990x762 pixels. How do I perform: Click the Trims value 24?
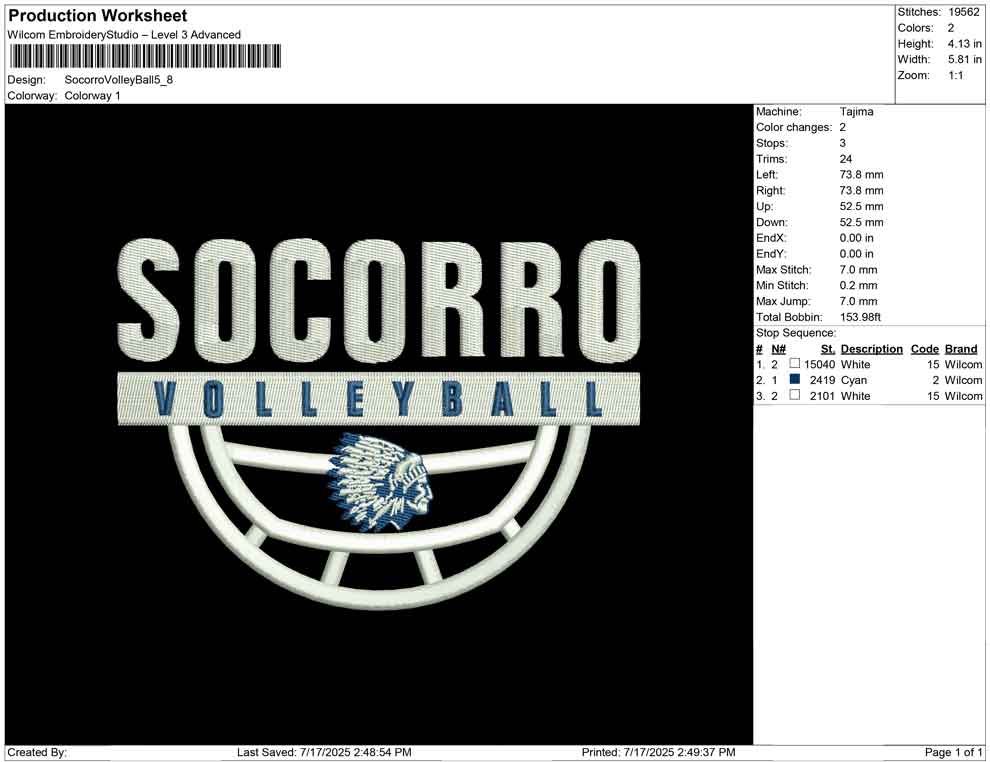pyautogui.click(x=845, y=159)
